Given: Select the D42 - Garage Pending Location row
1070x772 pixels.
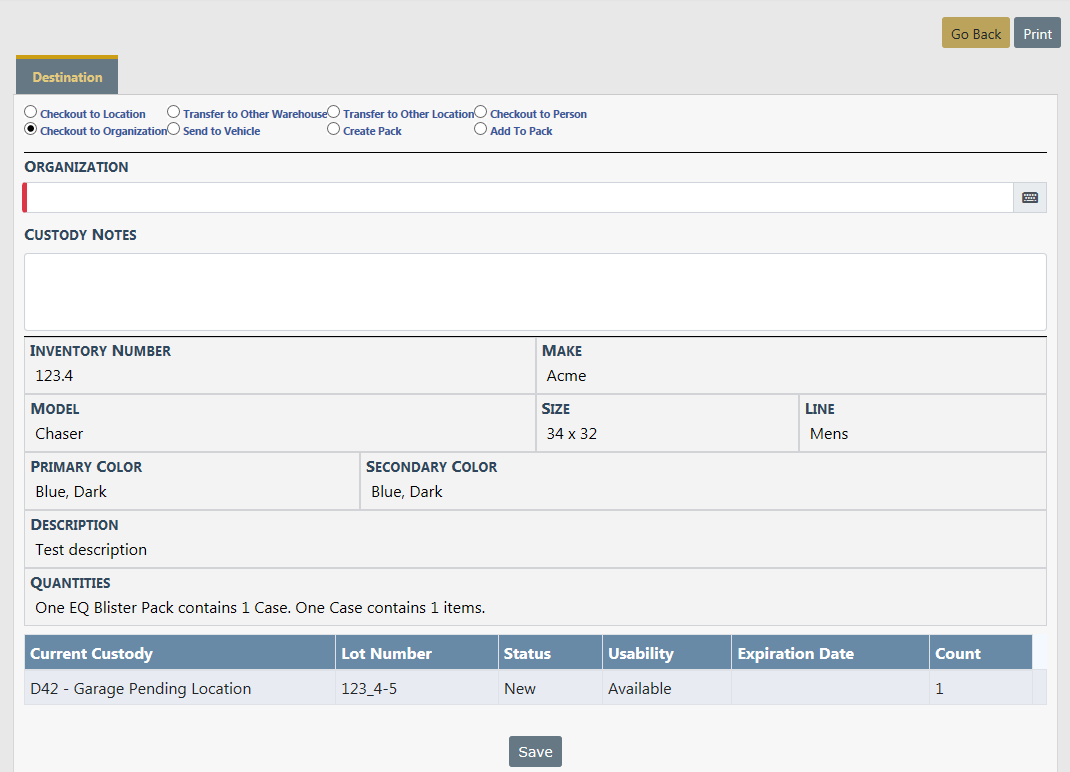Looking at the screenshot, I should (141, 689).
